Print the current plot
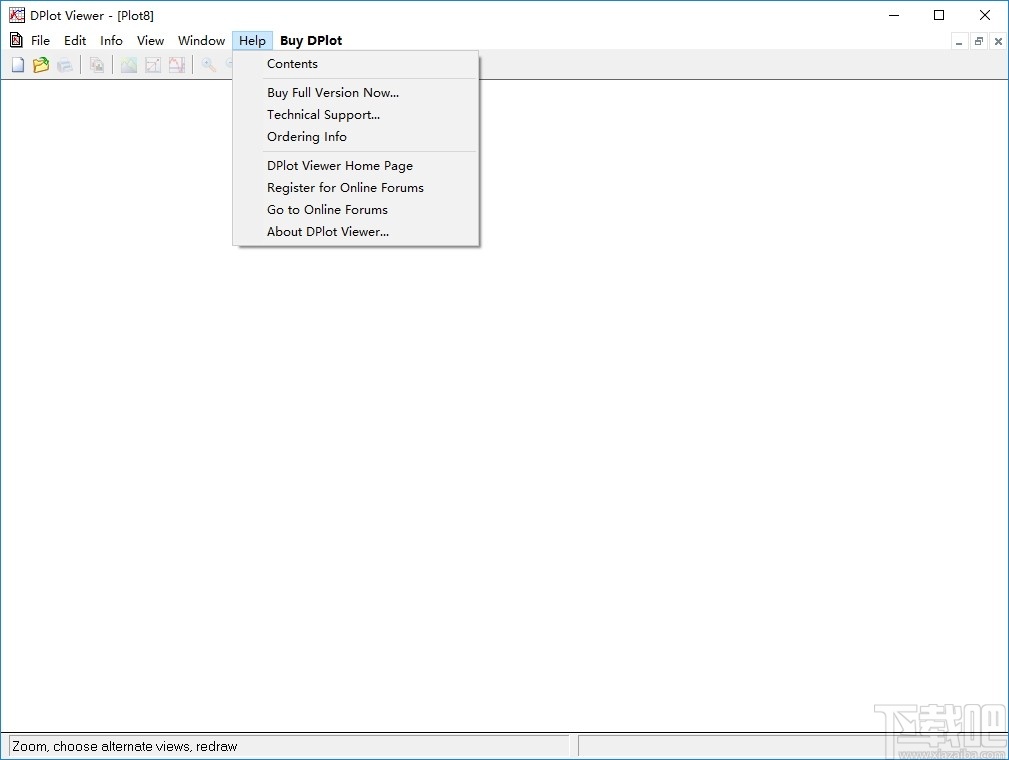 click(65, 64)
